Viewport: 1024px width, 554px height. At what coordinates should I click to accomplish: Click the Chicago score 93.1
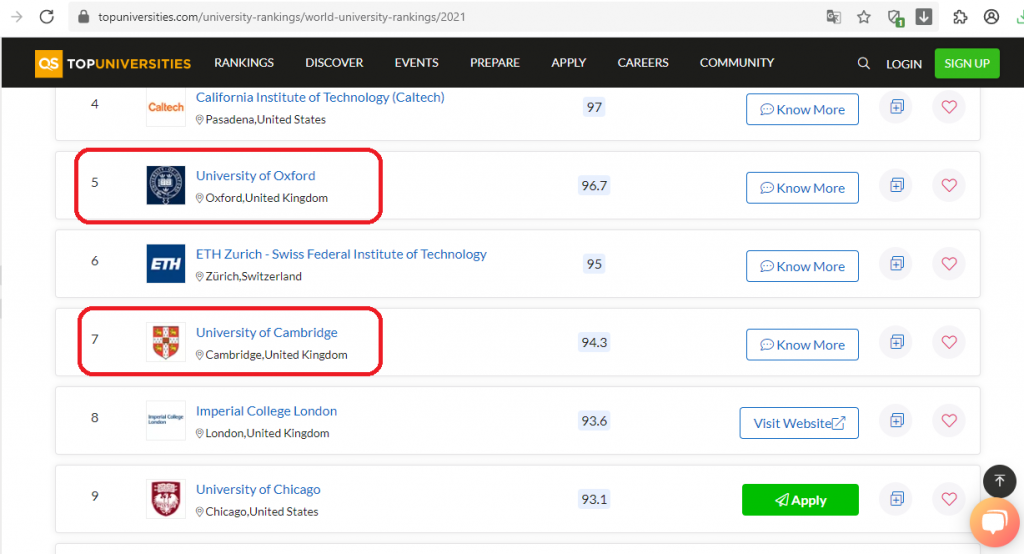pyautogui.click(x=594, y=499)
